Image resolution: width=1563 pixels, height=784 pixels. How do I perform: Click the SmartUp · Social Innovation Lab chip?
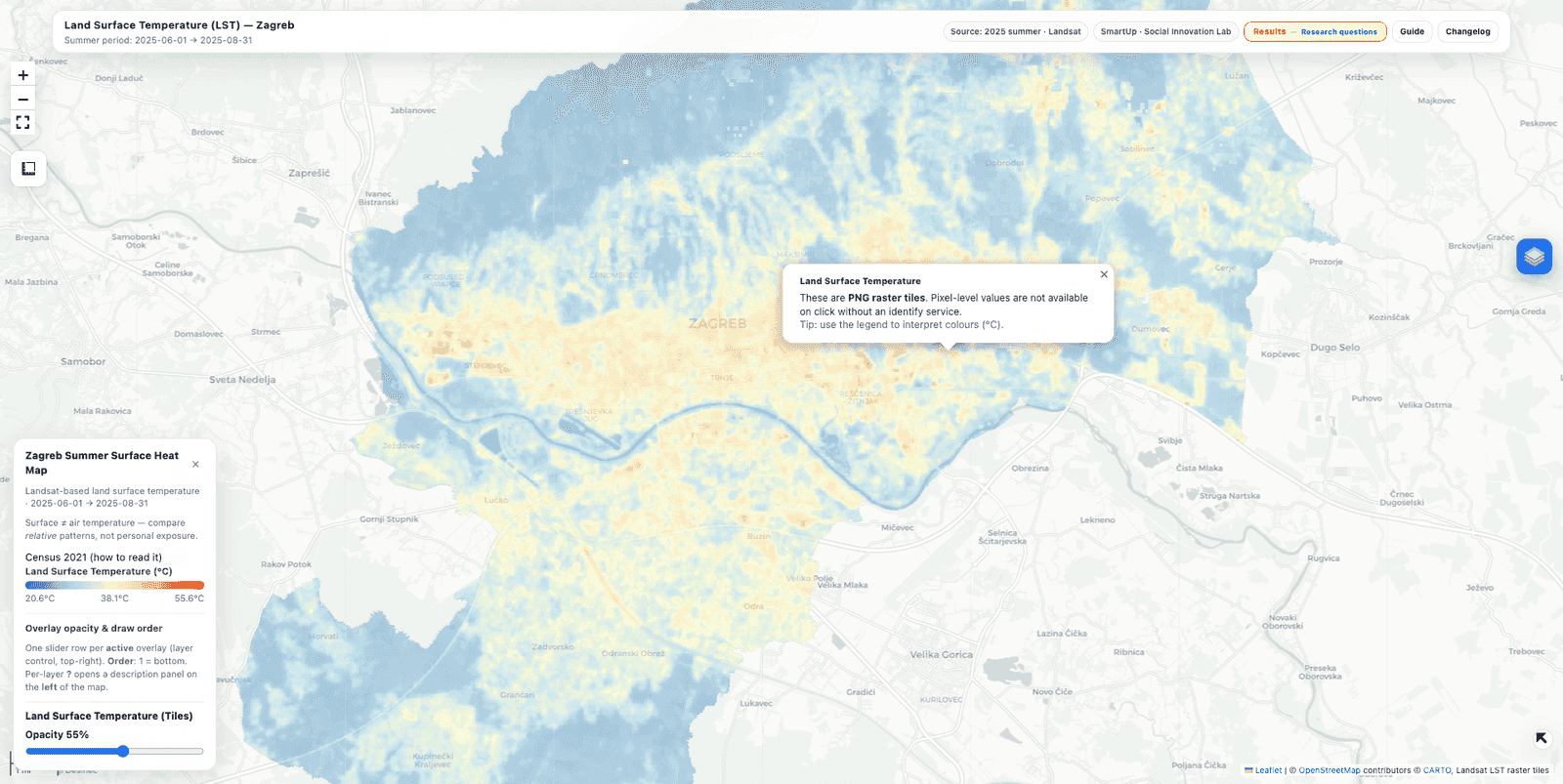click(1165, 32)
